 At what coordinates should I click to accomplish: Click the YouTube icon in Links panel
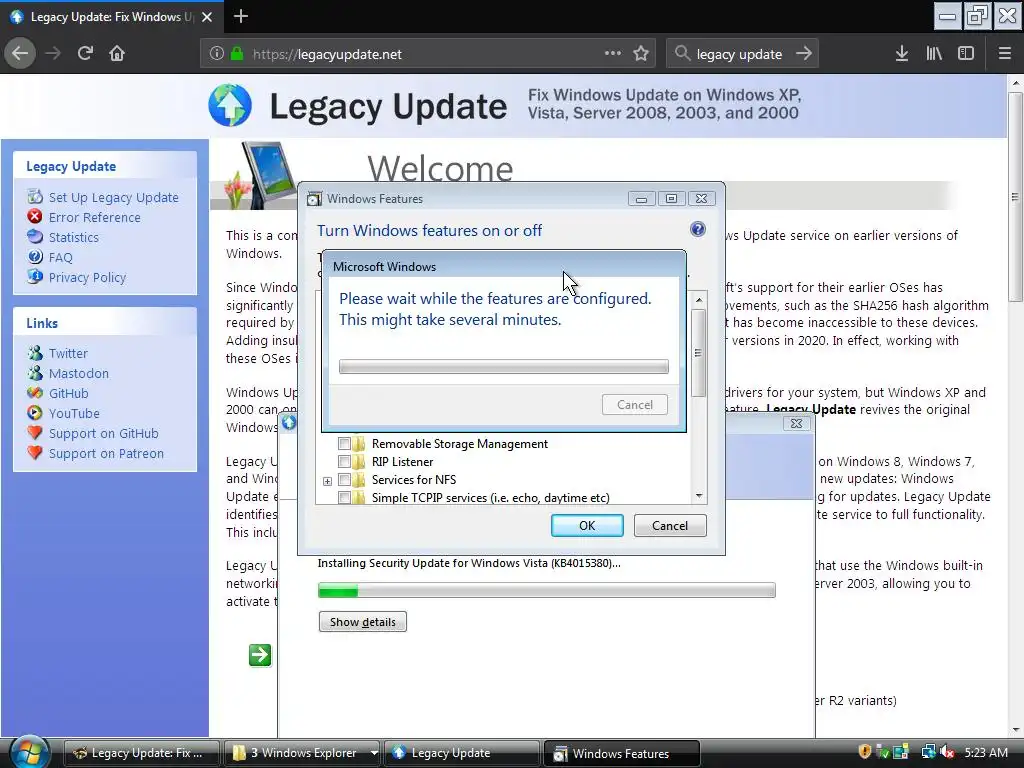(x=35, y=413)
